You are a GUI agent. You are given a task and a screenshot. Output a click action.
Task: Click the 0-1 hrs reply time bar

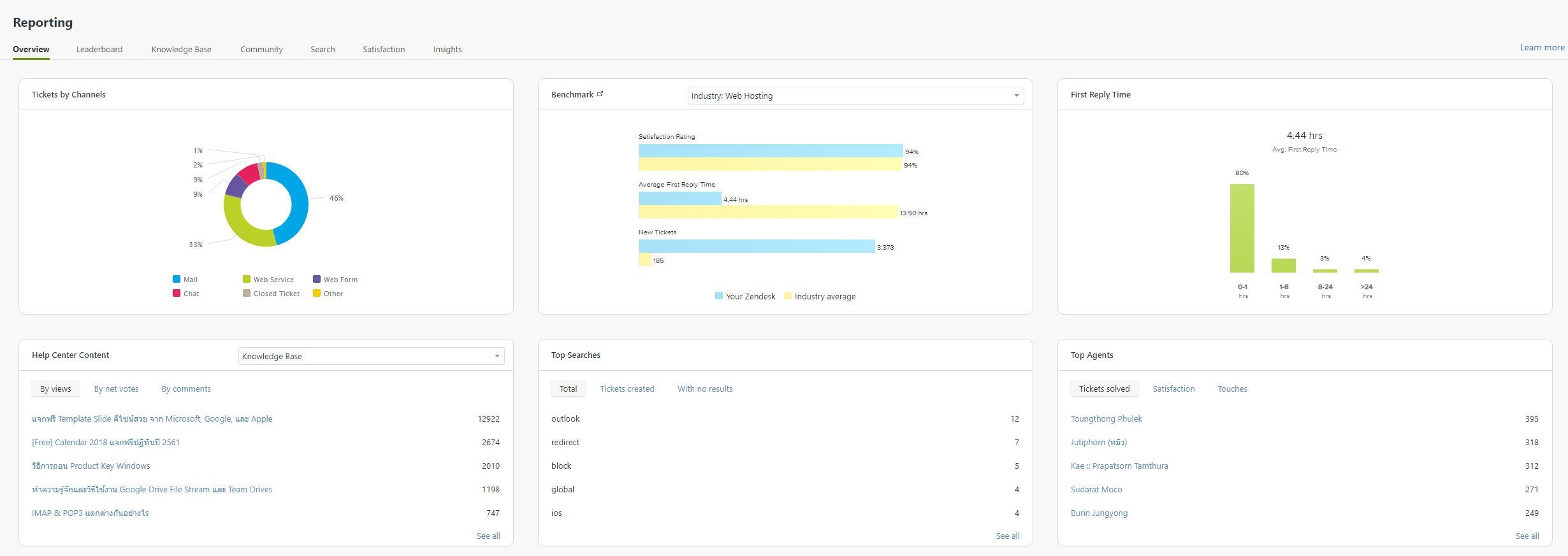tap(1242, 228)
